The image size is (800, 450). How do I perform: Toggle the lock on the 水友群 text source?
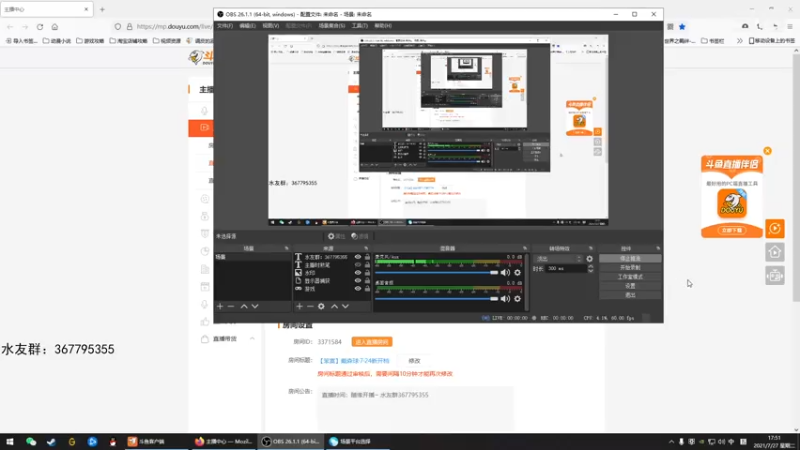click(x=367, y=257)
